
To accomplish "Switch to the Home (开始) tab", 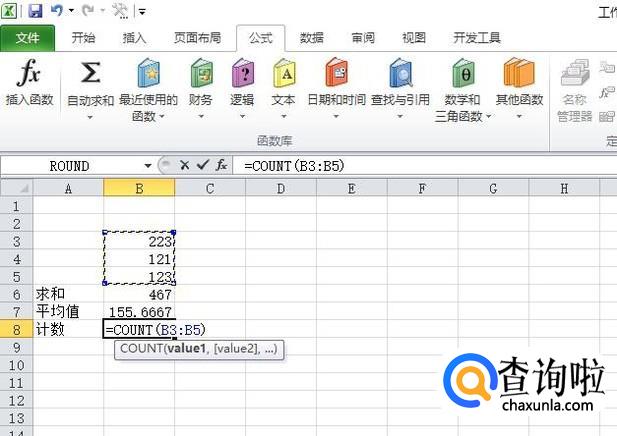I will [x=83, y=38].
